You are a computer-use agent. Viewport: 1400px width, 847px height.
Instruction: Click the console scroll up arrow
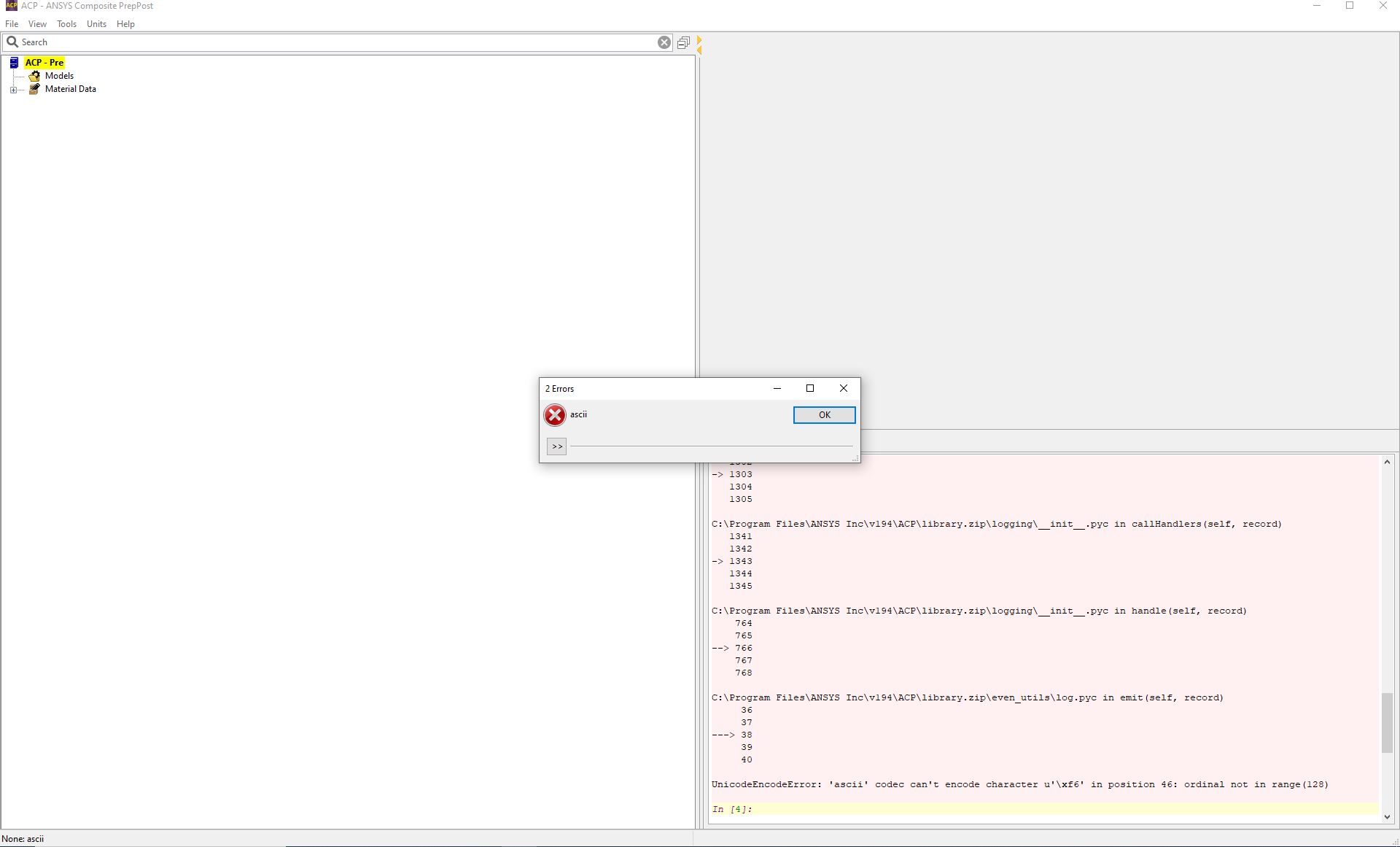point(1387,462)
